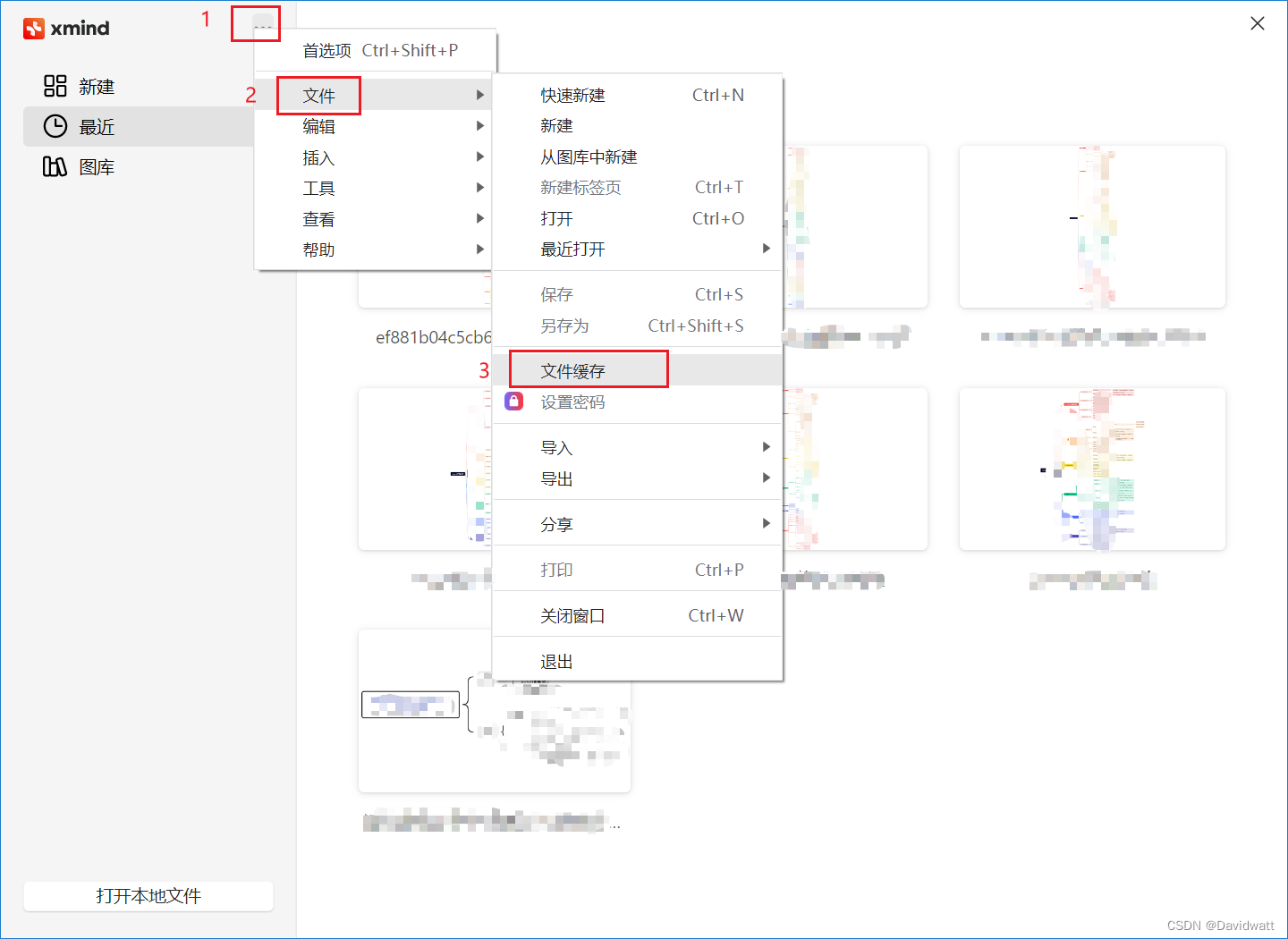Select the 文件 menu item
Image resolution: width=1288 pixels, height=939 pixels.
coord(374,95)
